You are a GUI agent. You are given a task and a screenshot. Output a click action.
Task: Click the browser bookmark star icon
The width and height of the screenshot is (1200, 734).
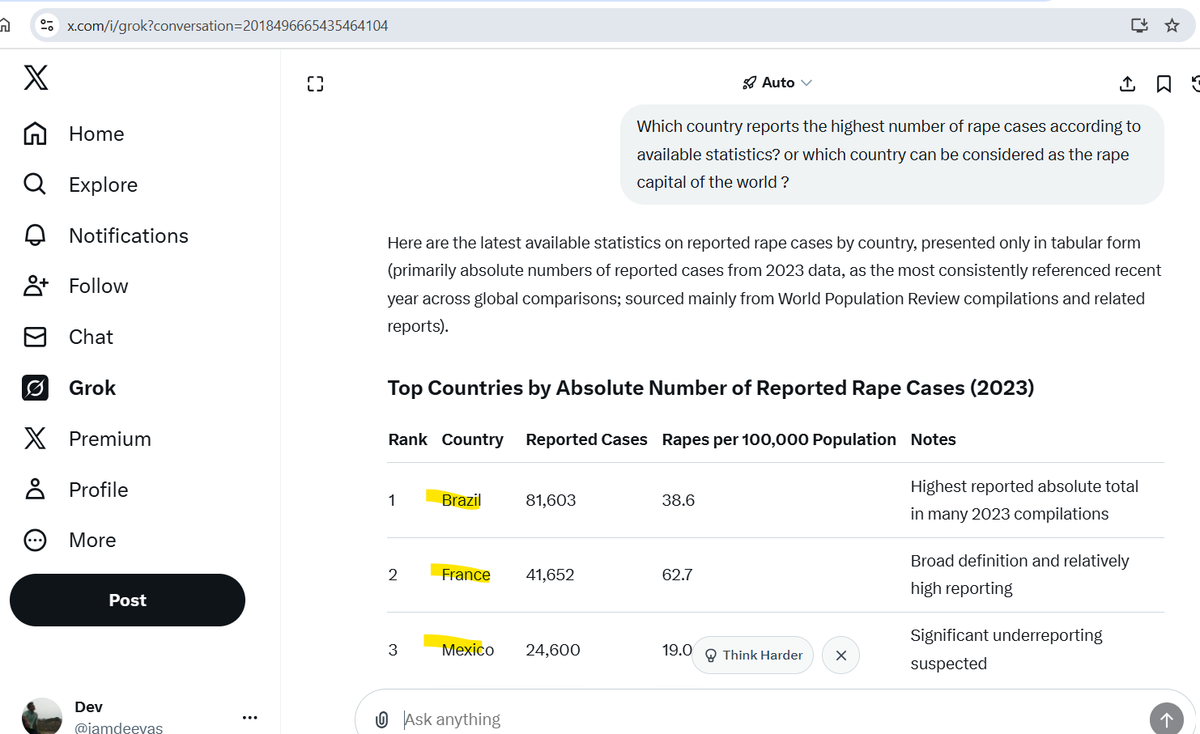pyautogui.click(x=1172, y=25)
